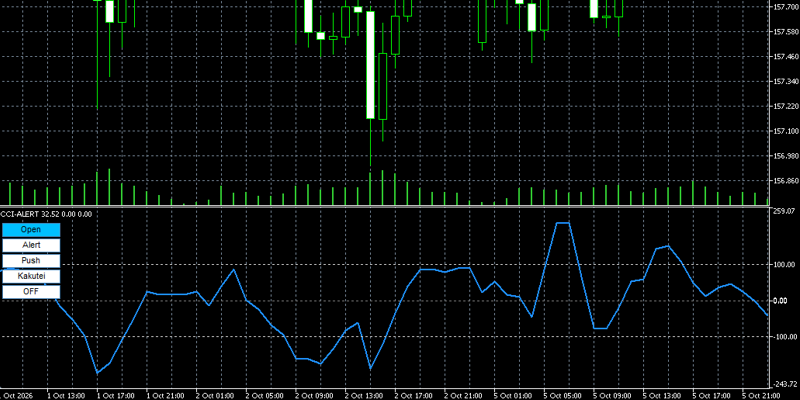Viewport: 800px width, 400px height.
Task: Click the 100.00 CCI level label
Action: click(785, 265)
